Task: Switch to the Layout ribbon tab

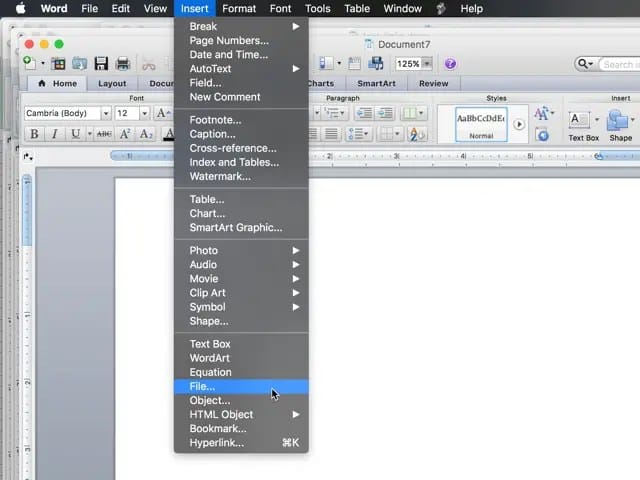Action: point(112,83)
